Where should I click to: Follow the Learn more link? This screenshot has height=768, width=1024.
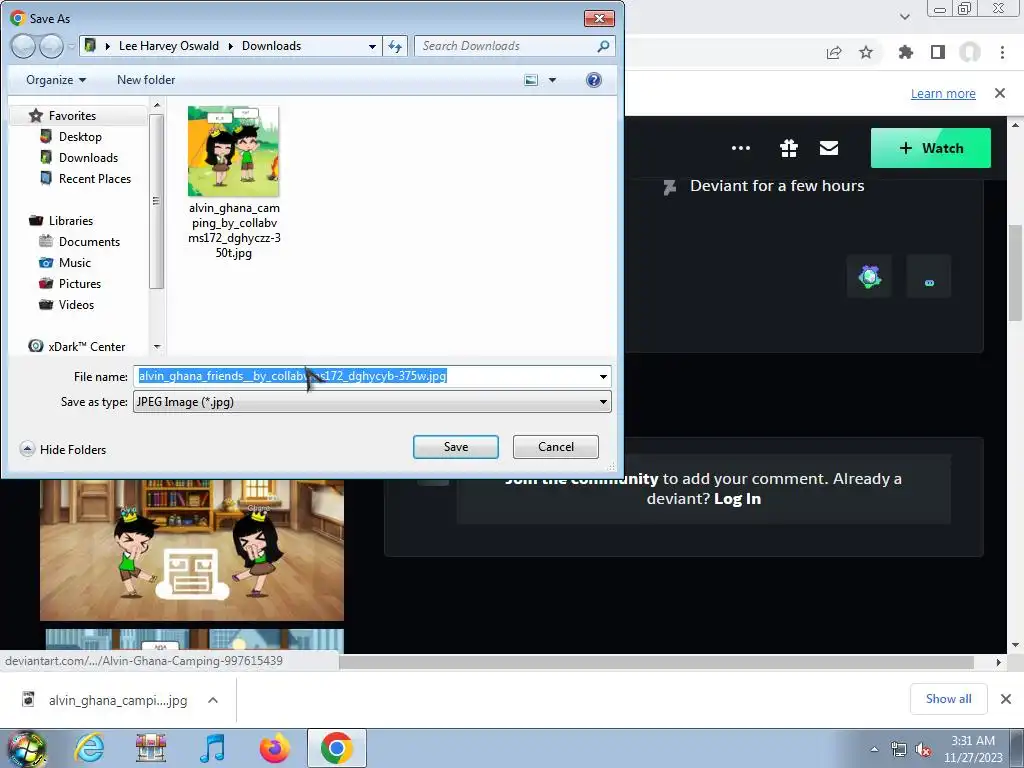tap(943, 93)
